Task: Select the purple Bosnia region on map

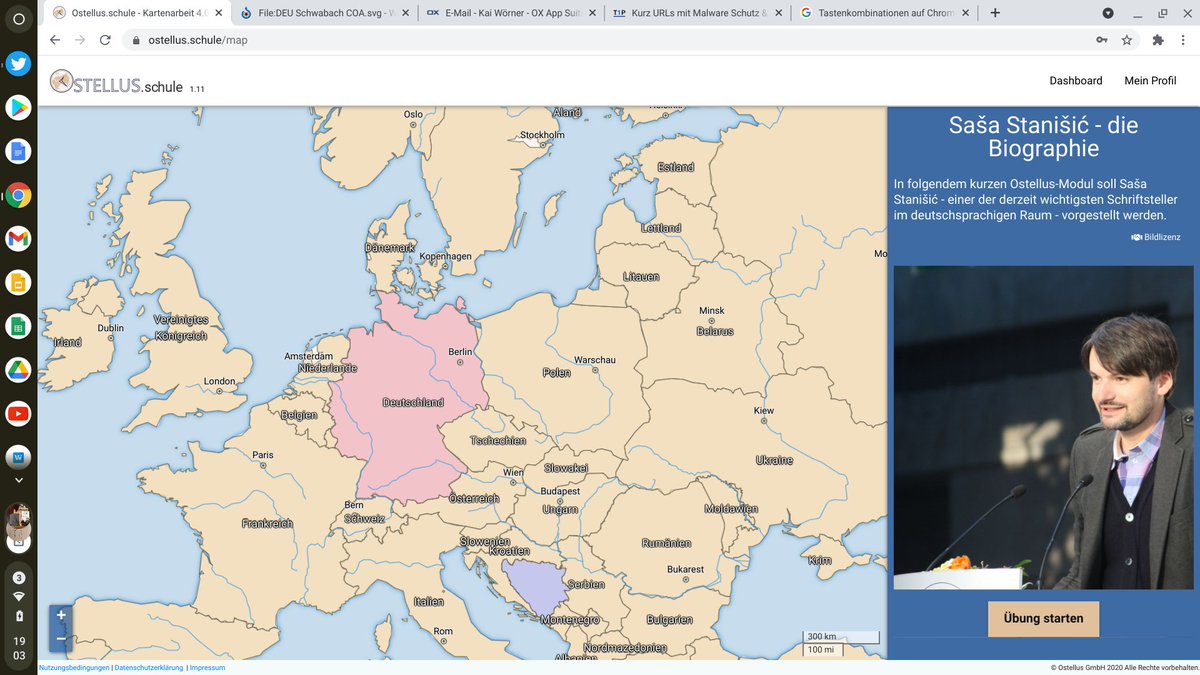Action: point(533,585)
